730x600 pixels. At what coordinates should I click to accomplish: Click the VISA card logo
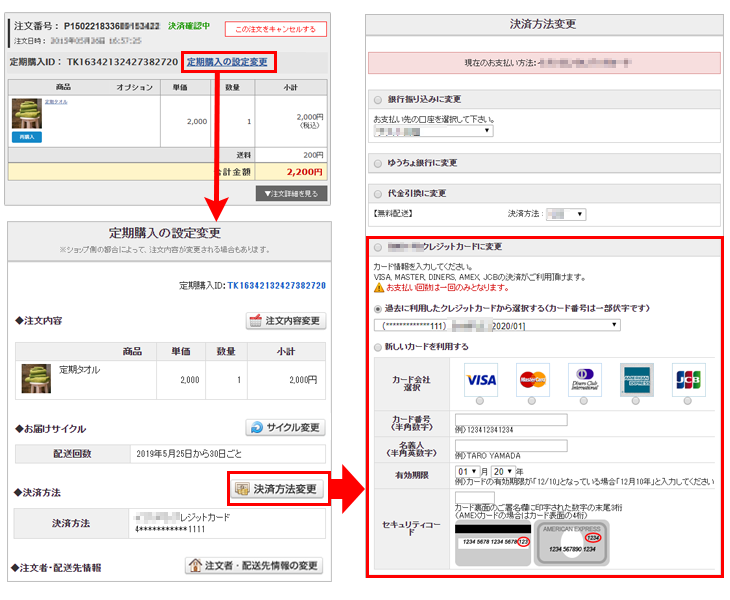click(481, 380)
